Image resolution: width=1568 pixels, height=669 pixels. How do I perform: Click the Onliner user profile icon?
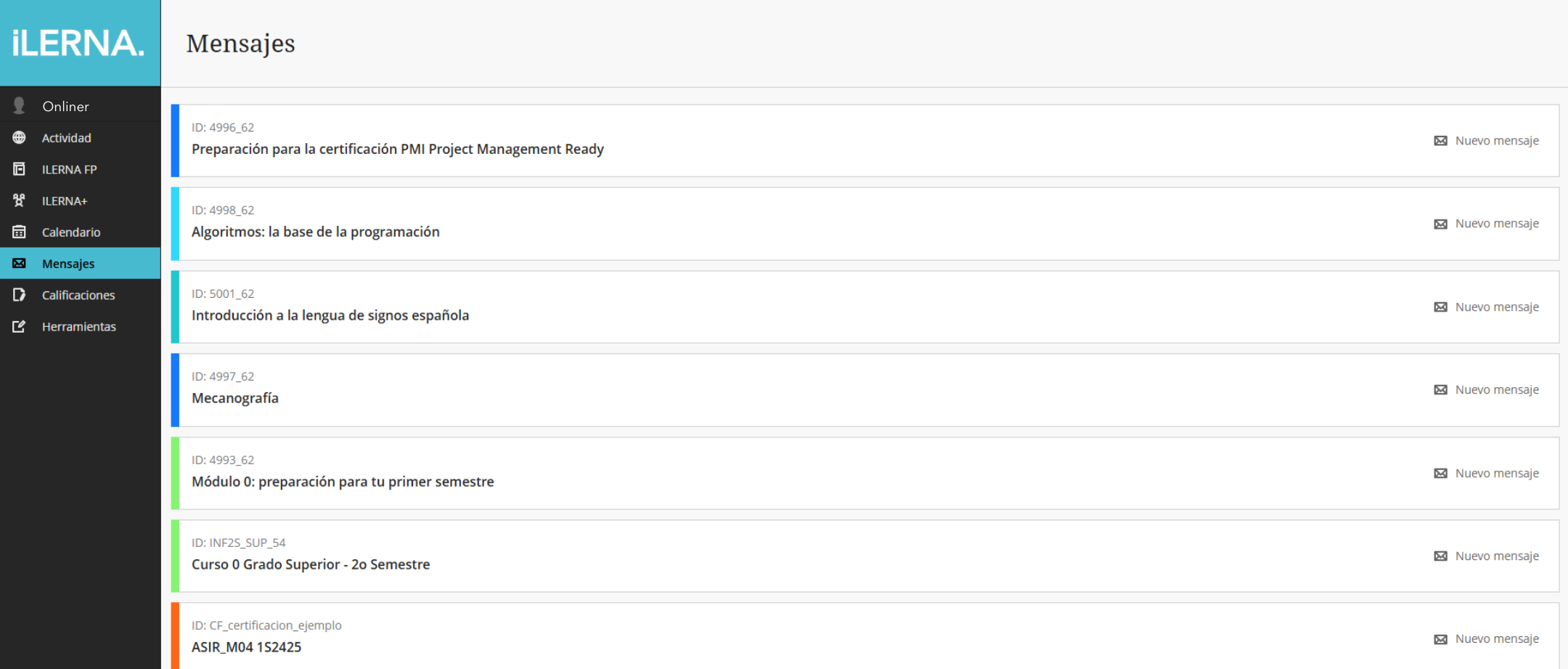click(x=20, y=106)
